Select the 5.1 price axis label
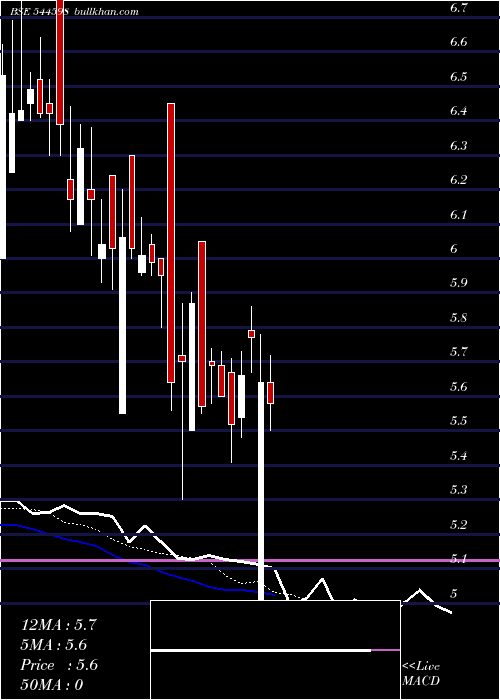The image size is (500, 700). pos(458,559)
